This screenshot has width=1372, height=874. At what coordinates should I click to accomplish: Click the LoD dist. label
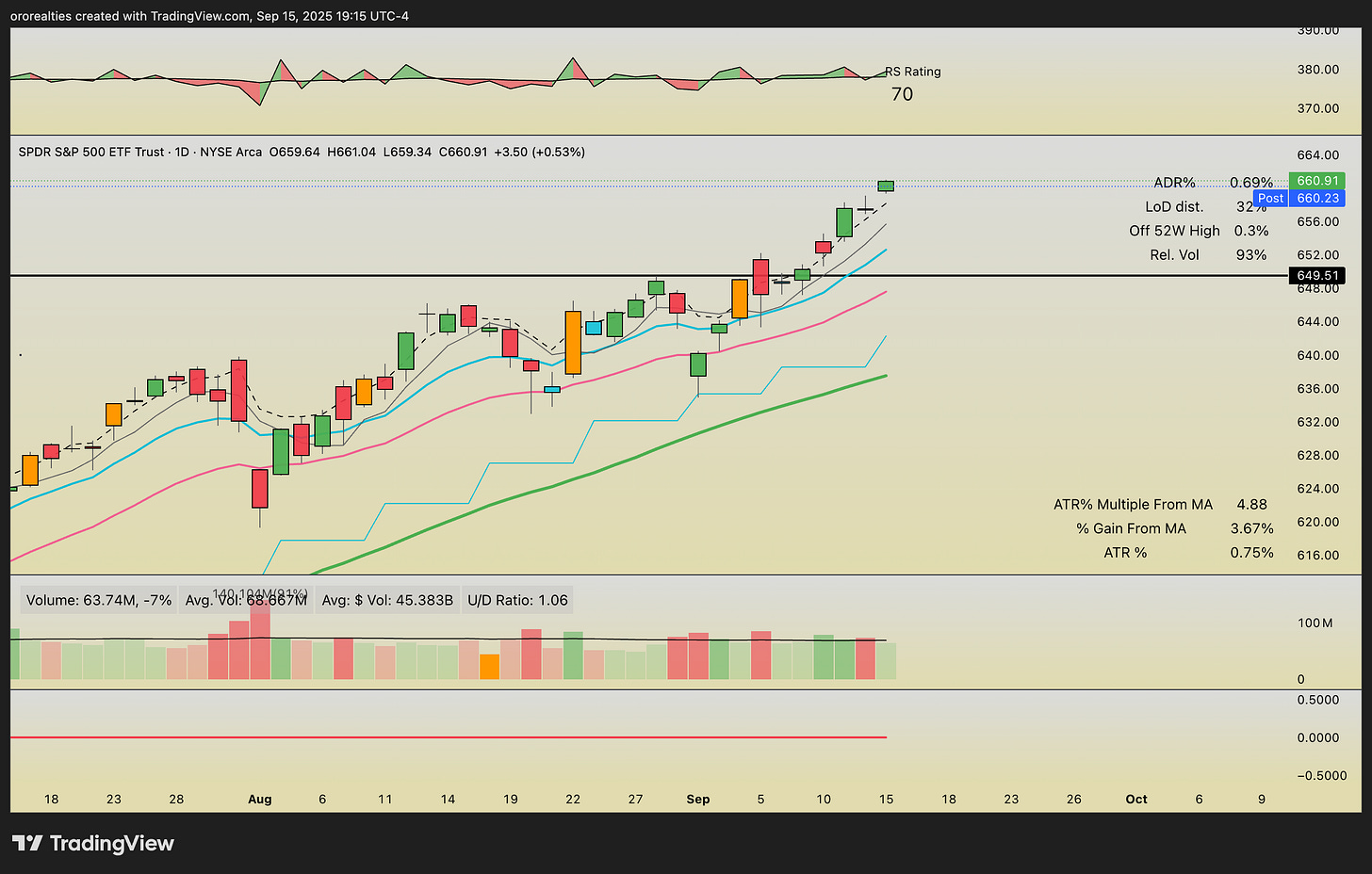click(x=1174, y=206)
